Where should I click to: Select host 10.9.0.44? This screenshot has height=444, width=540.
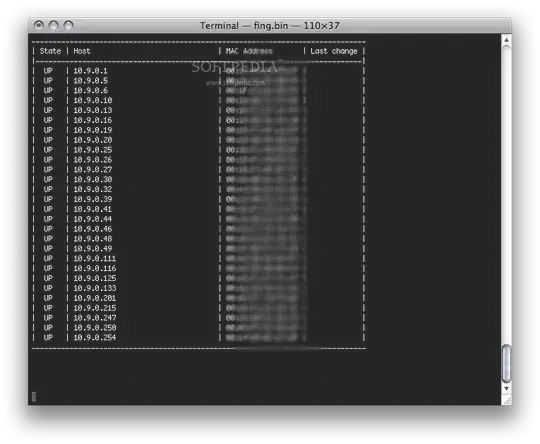[x=93, y=219]
